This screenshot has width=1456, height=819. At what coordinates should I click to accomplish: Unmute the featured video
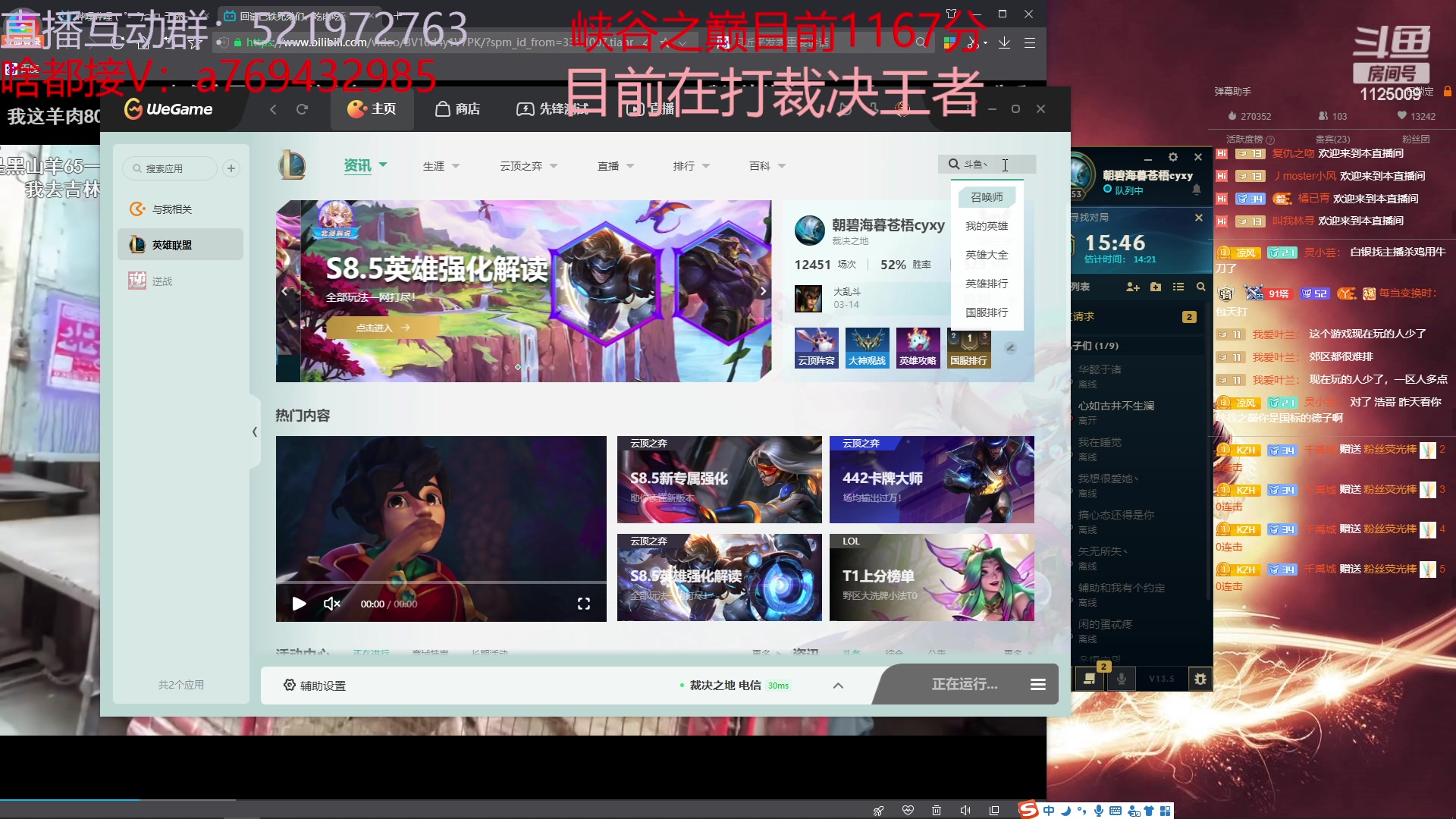pos(331,604)
